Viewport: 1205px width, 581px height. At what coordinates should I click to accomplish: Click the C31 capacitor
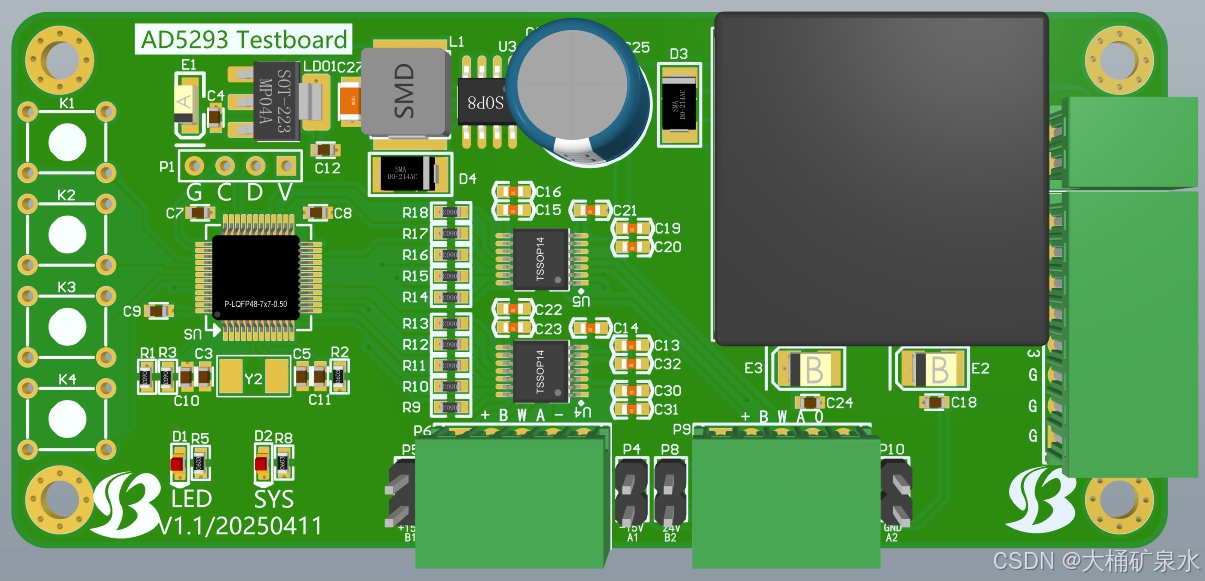[x=632, y=409]
